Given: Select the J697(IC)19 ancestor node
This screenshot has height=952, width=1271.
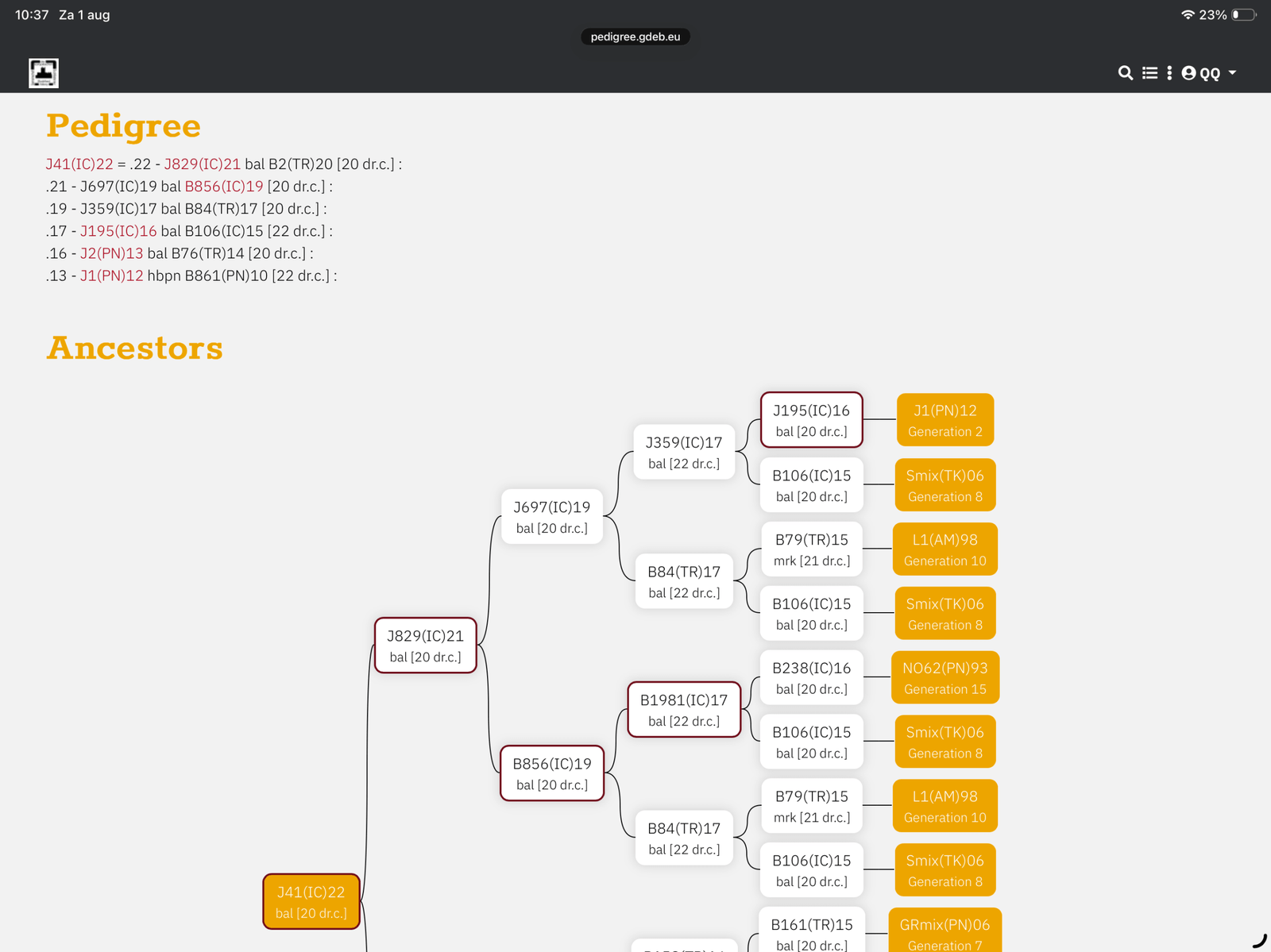Looking at the screenshot, I should coord(552,517).
